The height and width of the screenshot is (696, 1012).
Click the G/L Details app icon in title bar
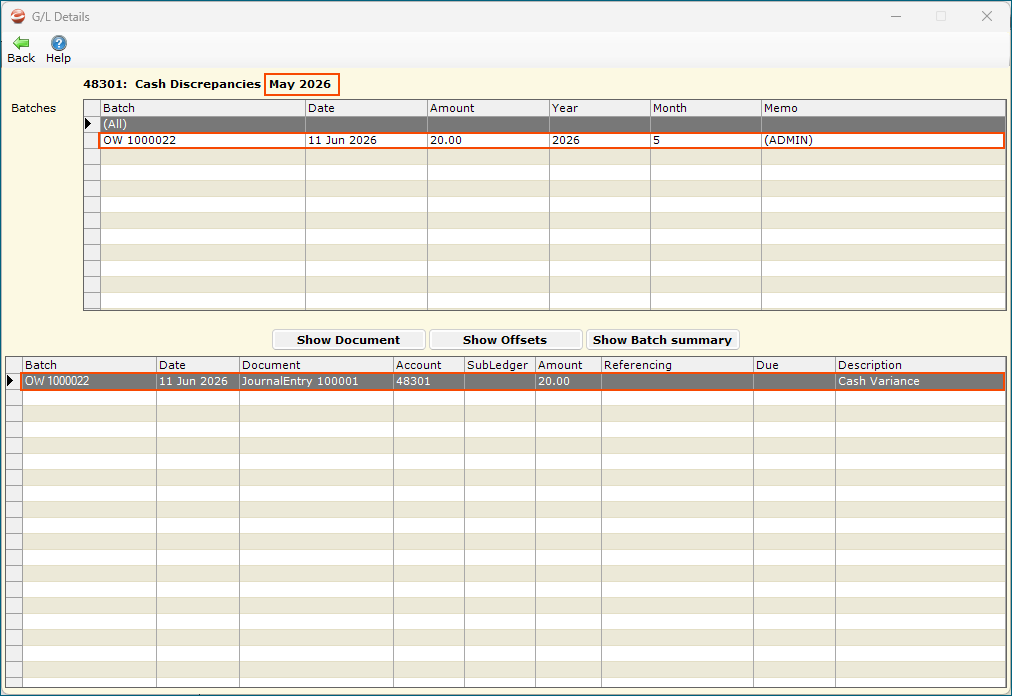pyautogui.click(x=18, y=16)
